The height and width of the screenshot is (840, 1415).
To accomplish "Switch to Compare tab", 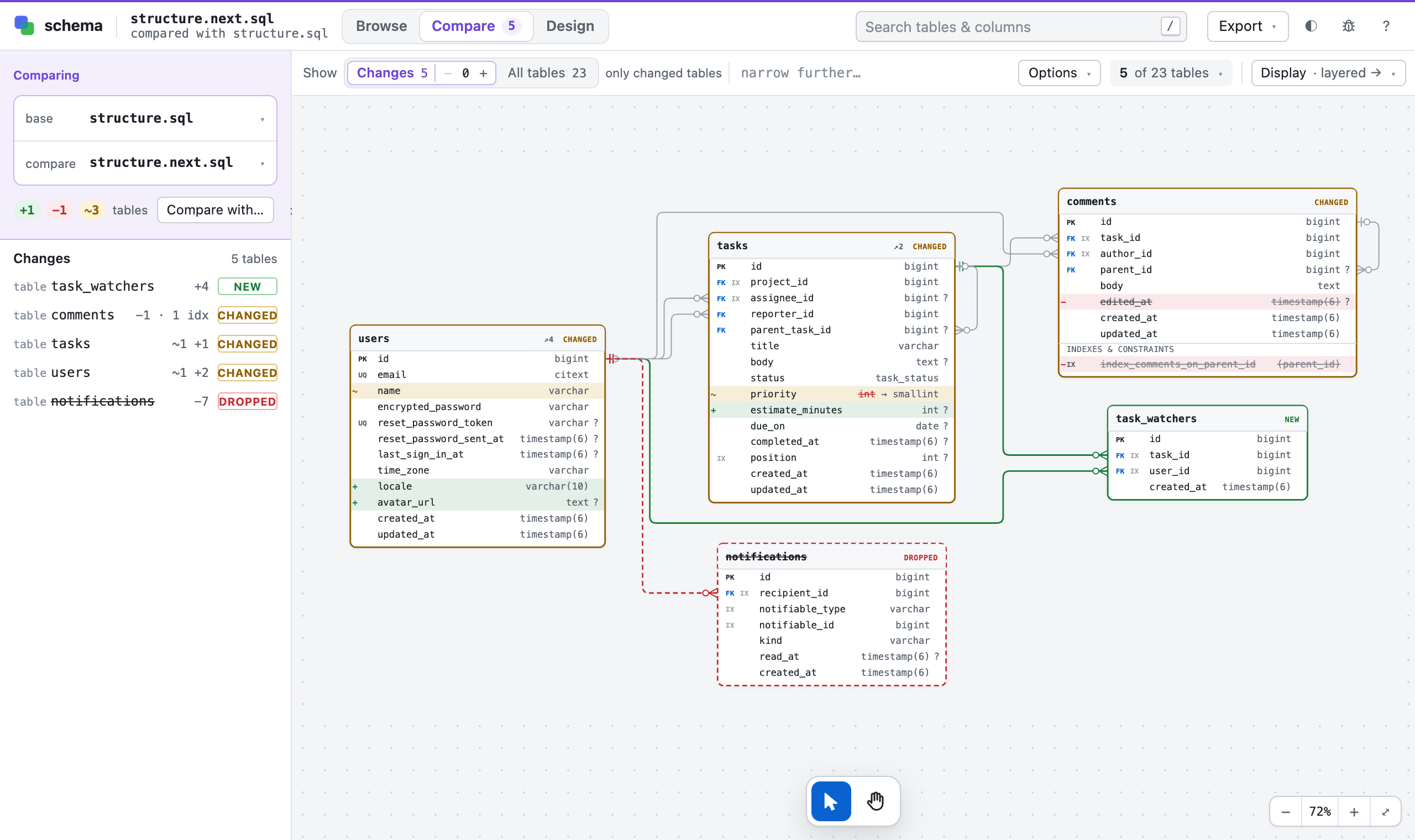I will (x=476, y=26).
